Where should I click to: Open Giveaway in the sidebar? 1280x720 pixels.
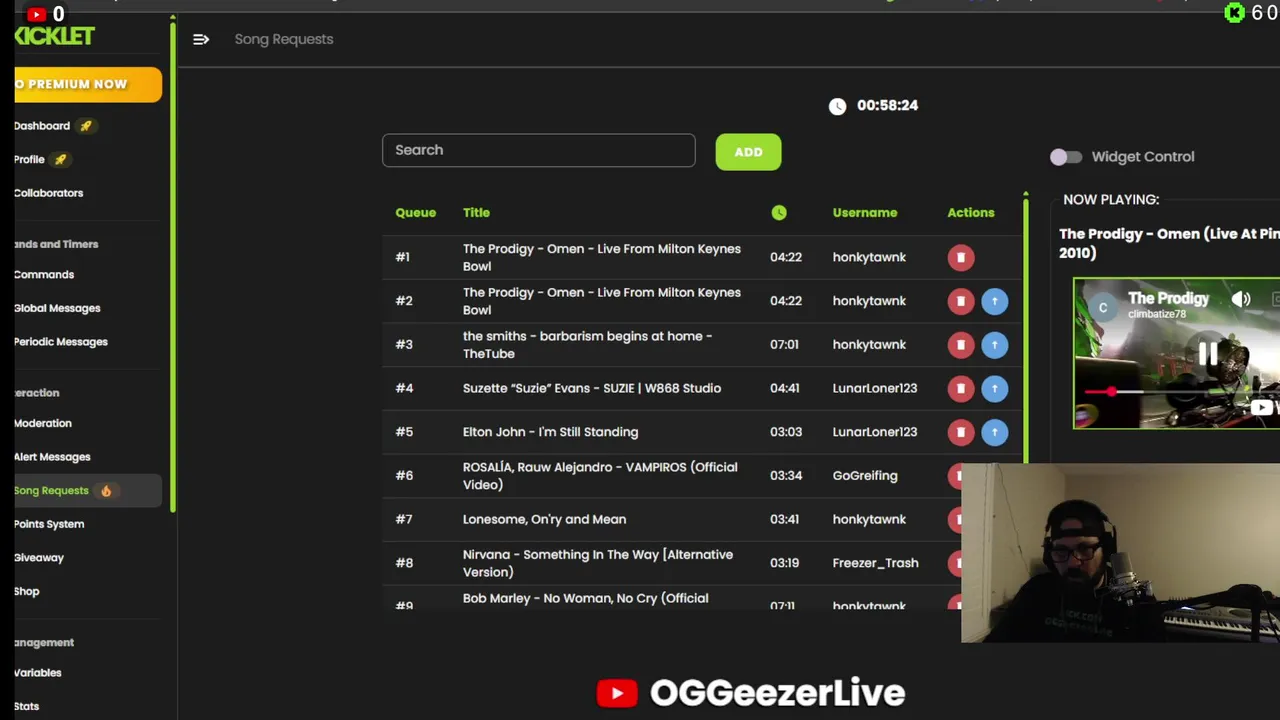39,558
